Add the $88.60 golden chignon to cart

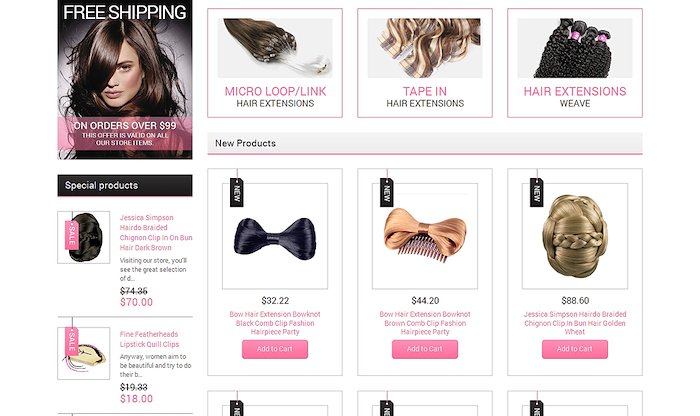(x=575, y=349)
